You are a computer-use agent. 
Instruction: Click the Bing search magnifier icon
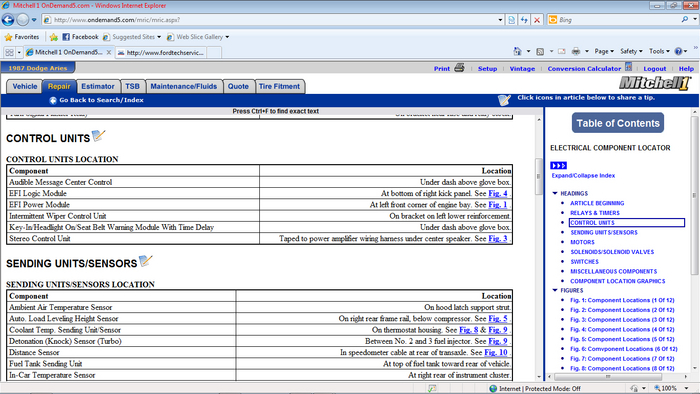685,20
